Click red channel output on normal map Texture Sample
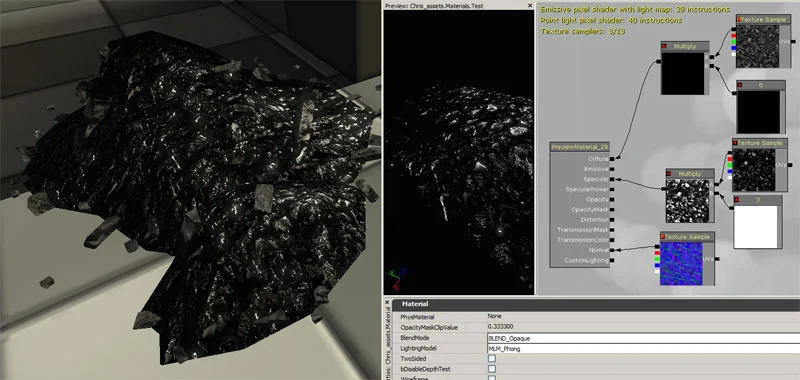This screenshot has width=800, height=380. tap(657, 253)
